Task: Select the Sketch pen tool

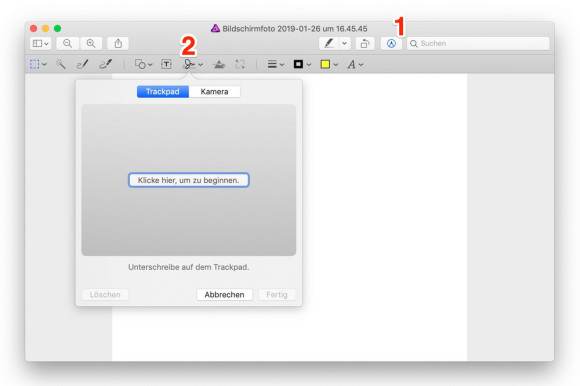Action: 82,64
